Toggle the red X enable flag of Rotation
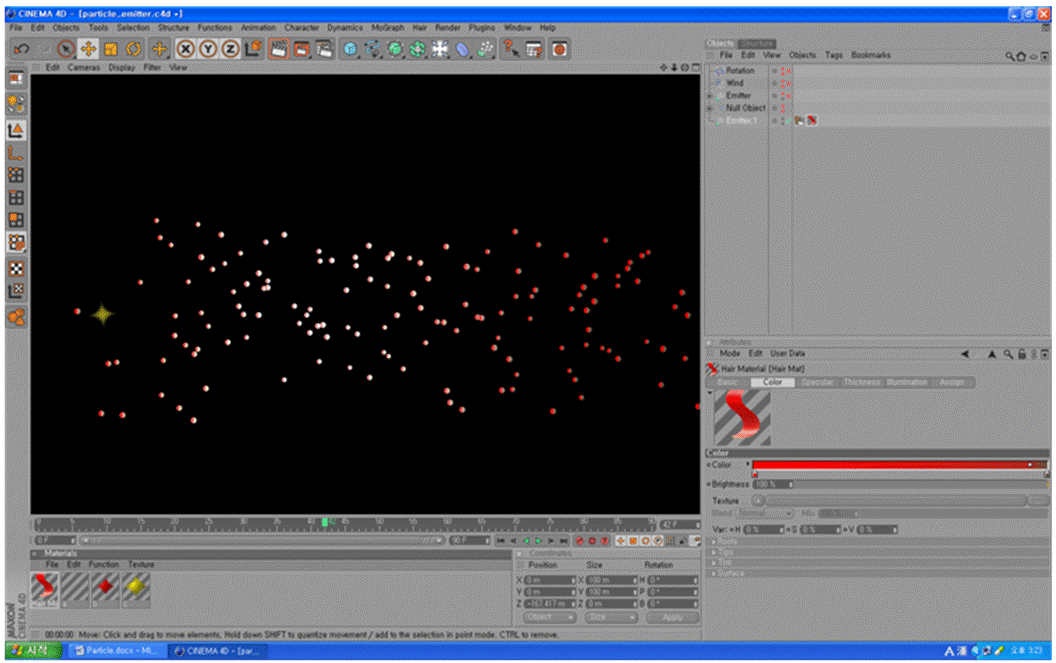The height and width of the screenshot is (663, 1056). tap(787, 71)
